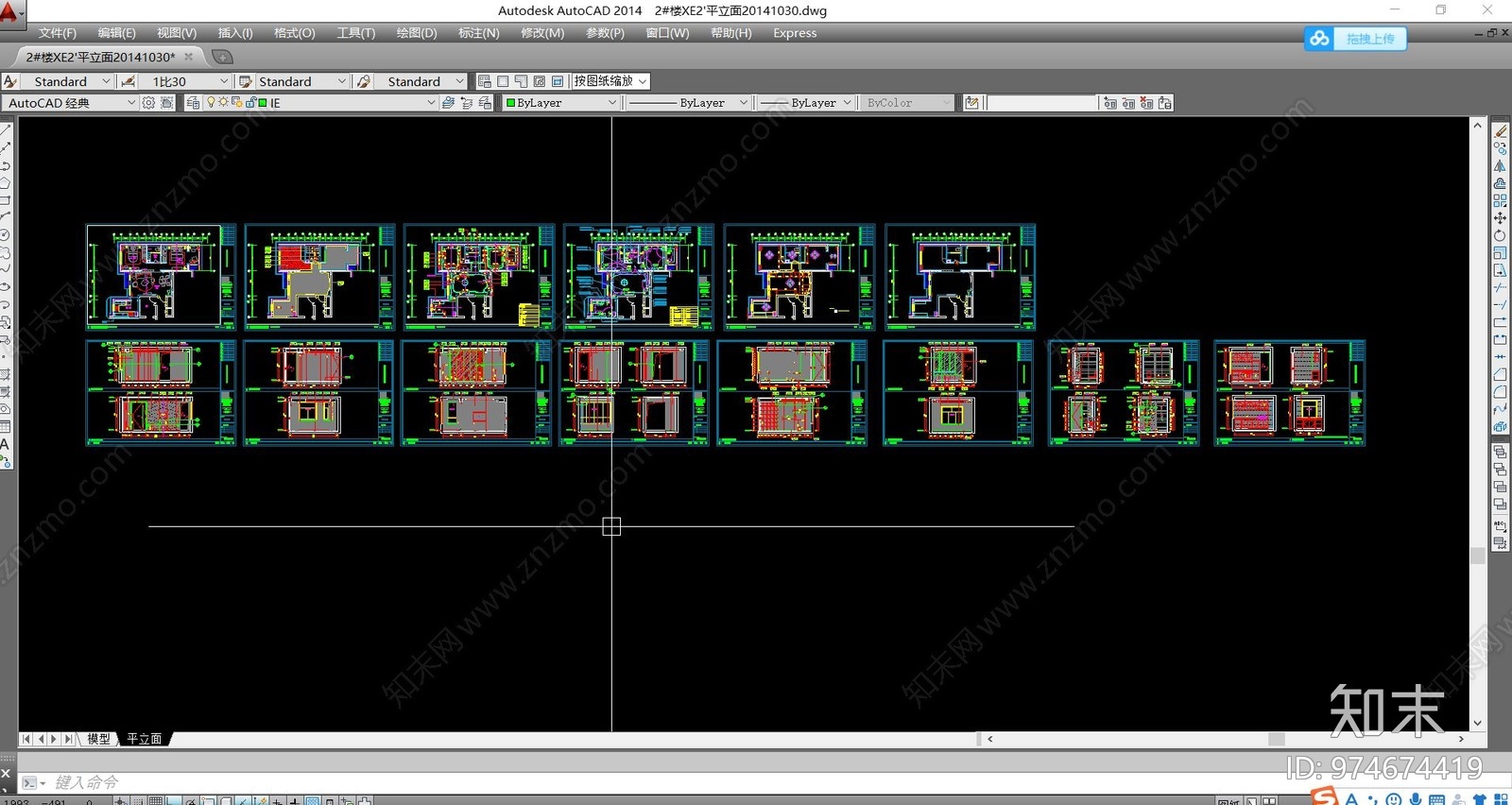Select the Extend tool
This screenshot has width=1512, height=805.
coord(1500,305)
